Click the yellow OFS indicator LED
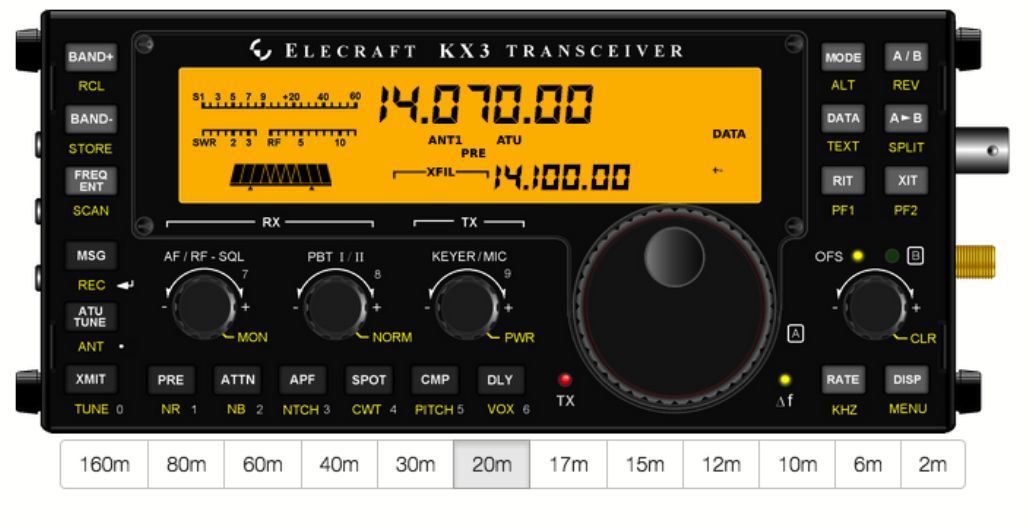Screen dimensions: 1031x528 tap(857, 256)
